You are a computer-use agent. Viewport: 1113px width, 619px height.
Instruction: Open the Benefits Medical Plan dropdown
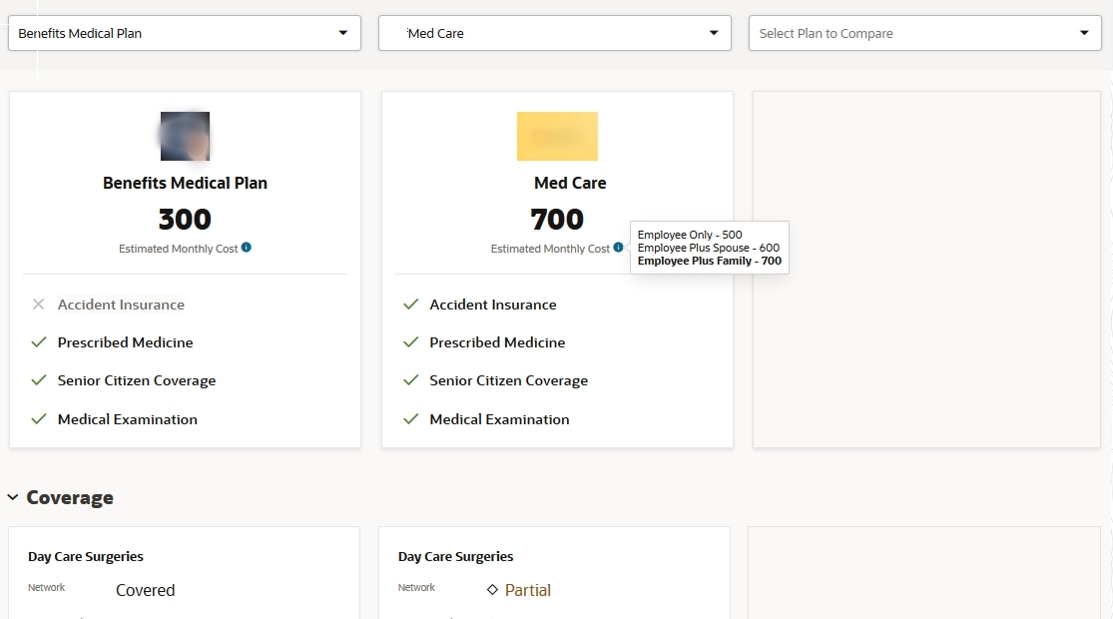pos(184,33)
